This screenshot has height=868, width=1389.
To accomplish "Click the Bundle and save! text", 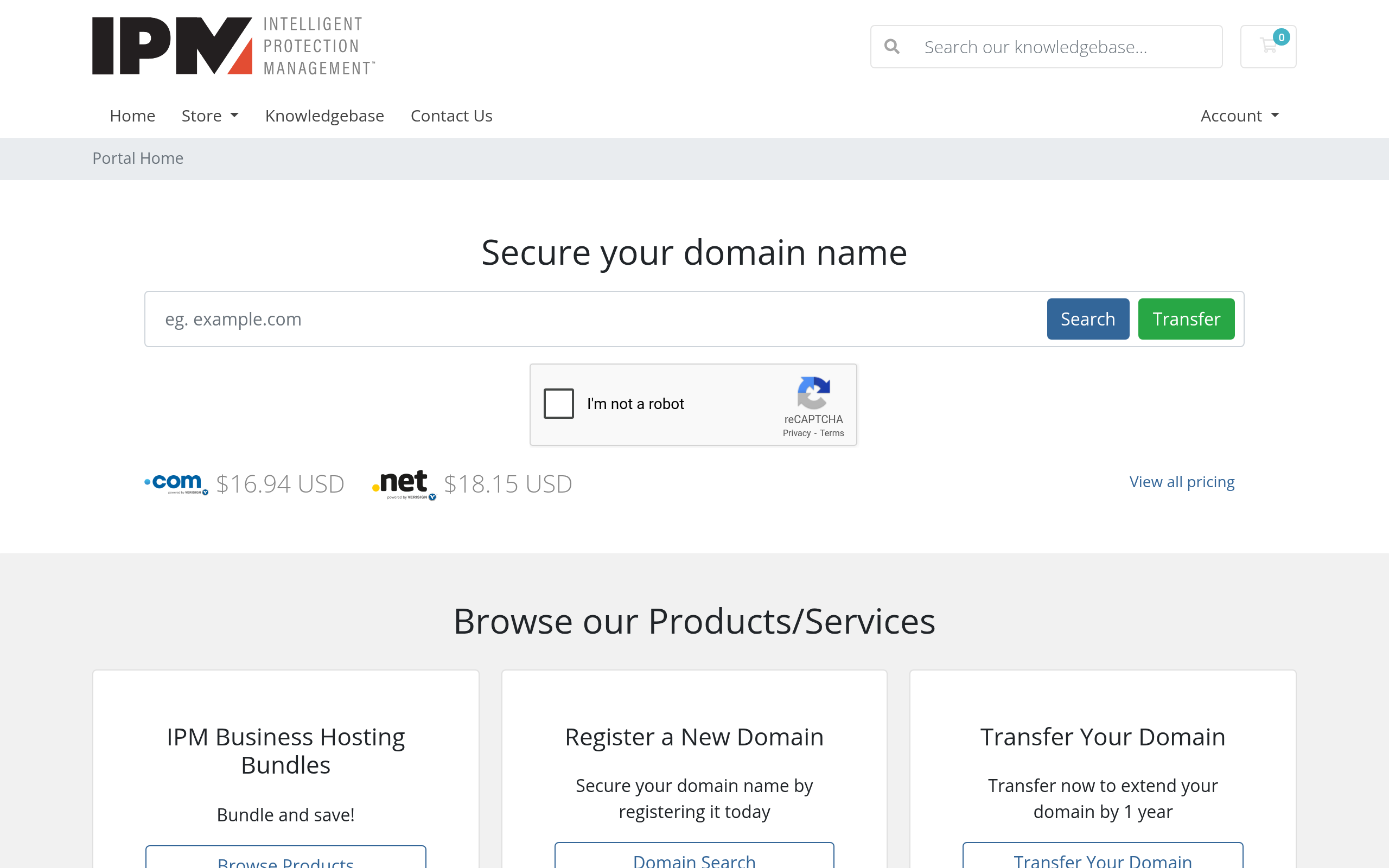I will click(x=286, y=815).
